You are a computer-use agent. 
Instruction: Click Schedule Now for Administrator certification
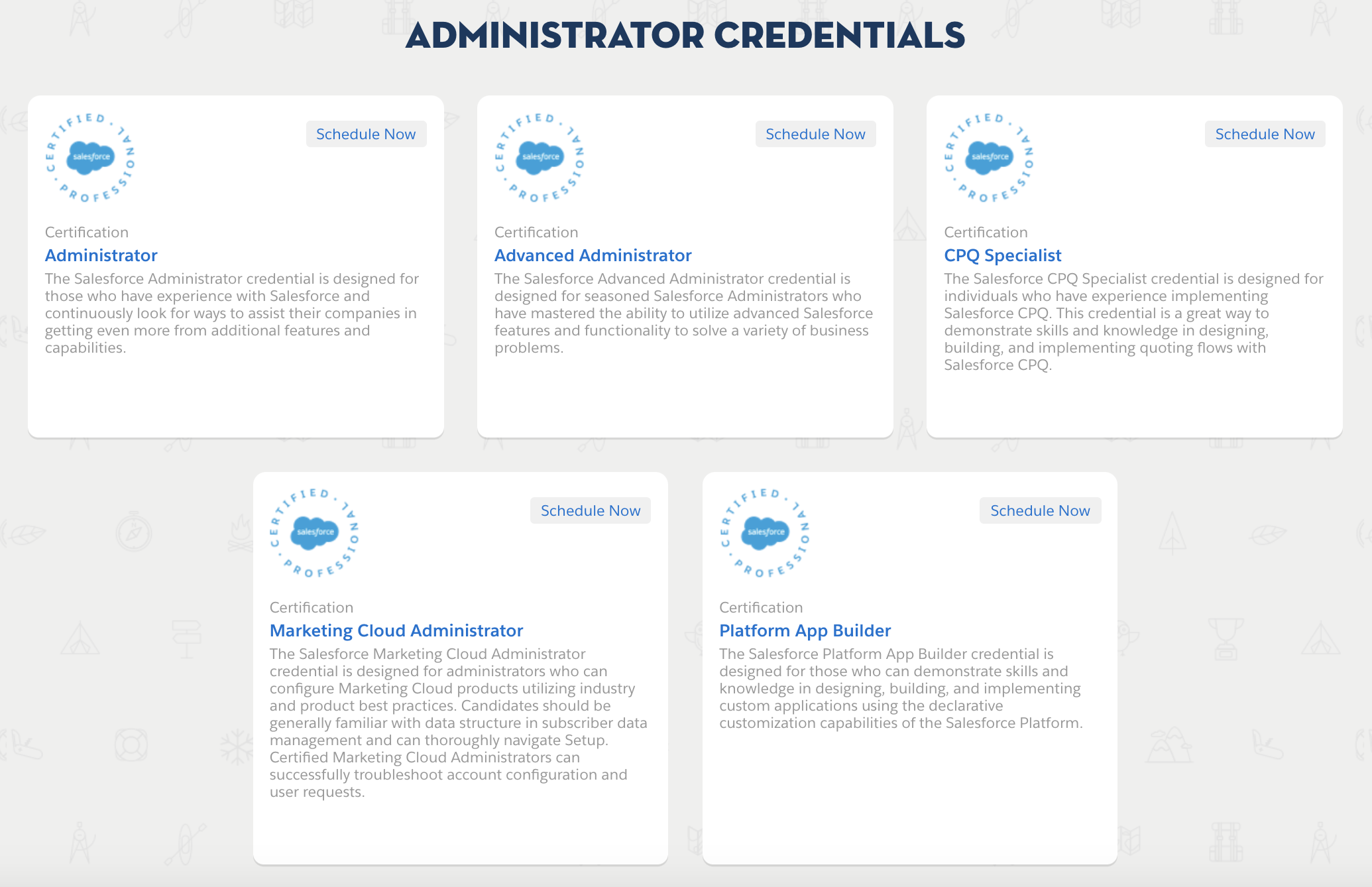click(x=365, y=133)
